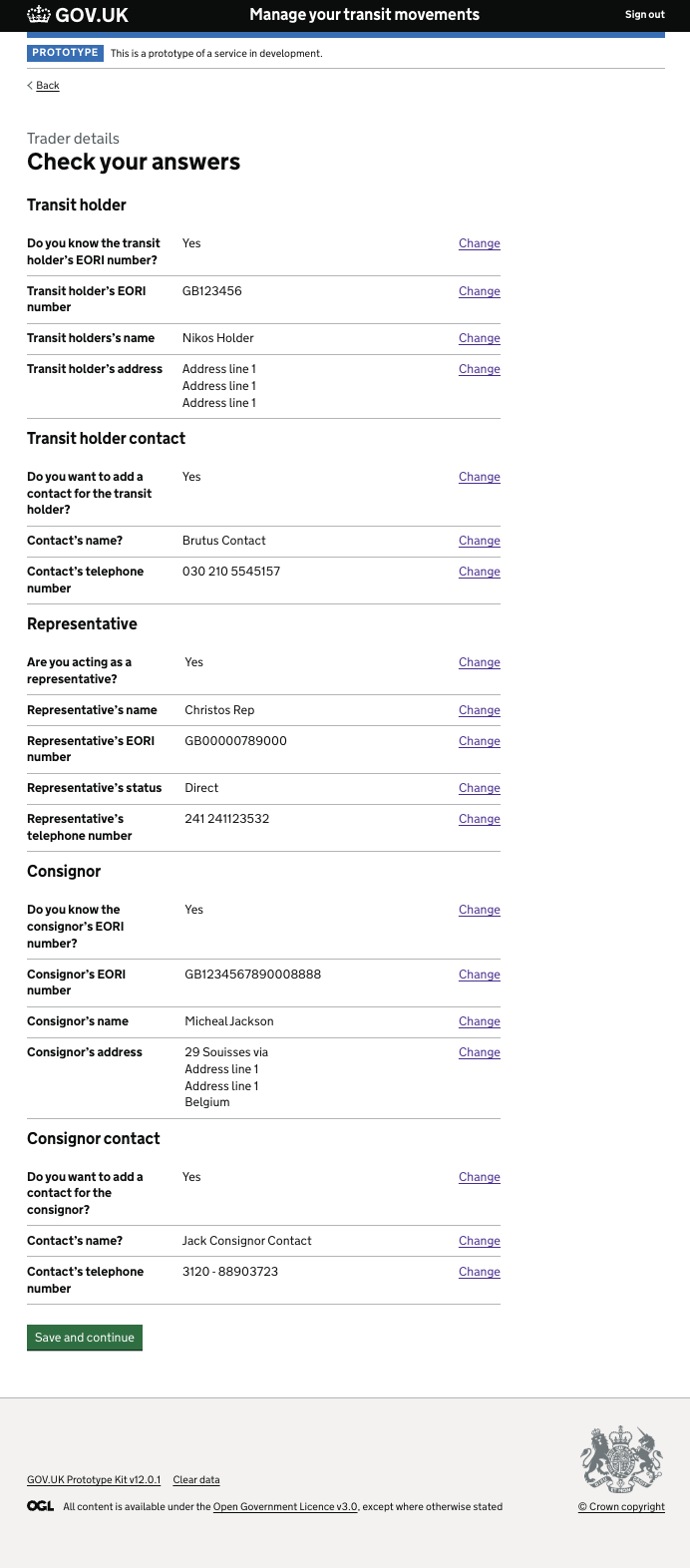Click Clear data in the footer

tap(196, 1480)
